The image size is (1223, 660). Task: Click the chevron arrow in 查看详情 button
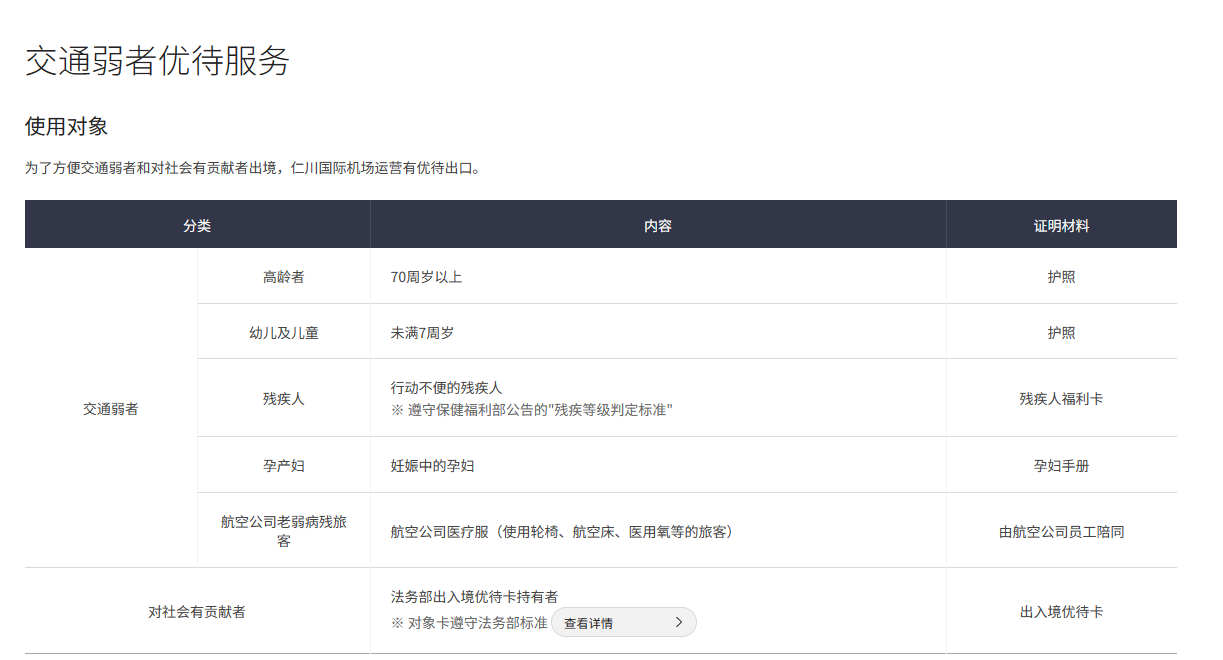click(x=679, y=622)
